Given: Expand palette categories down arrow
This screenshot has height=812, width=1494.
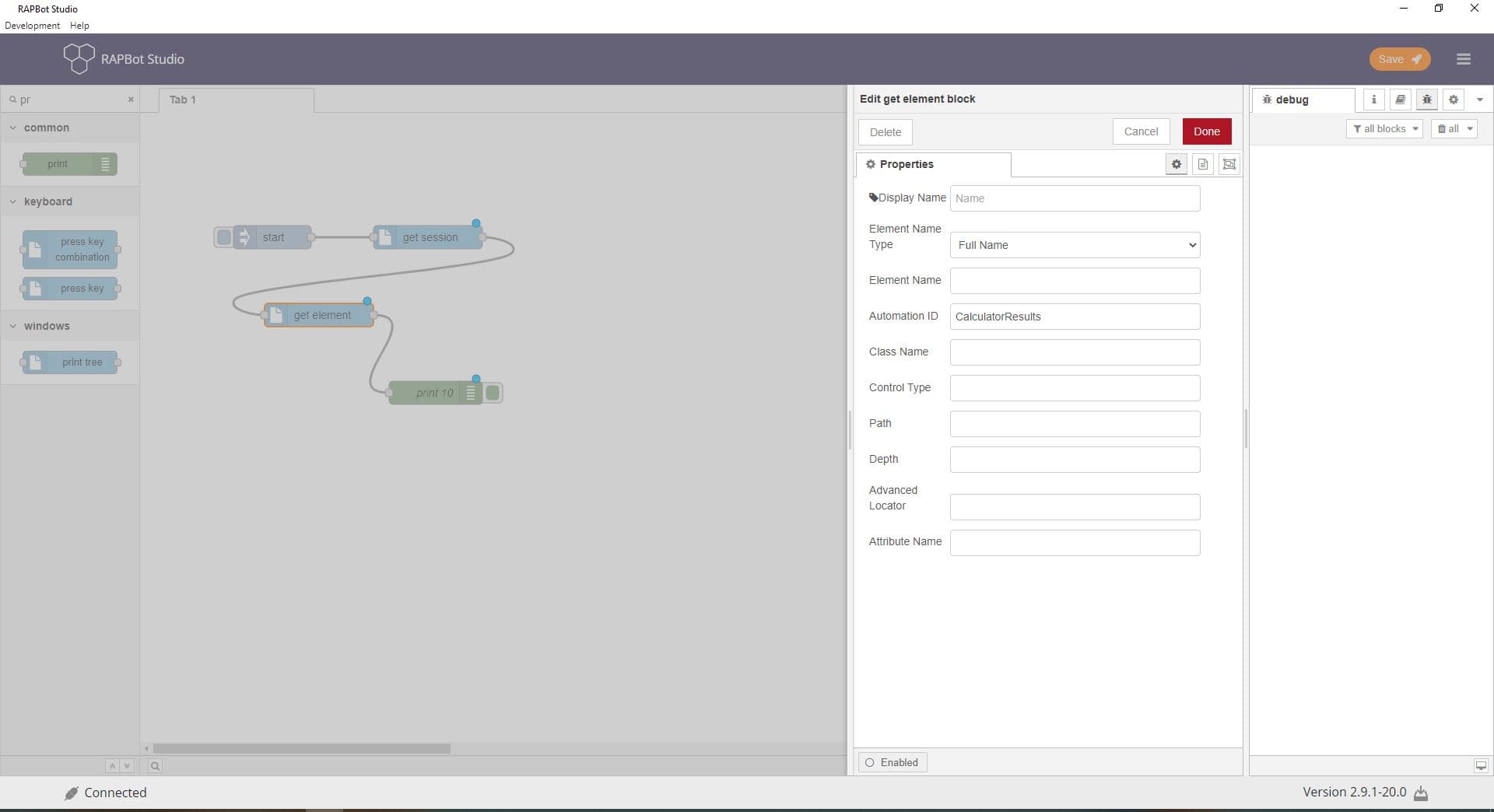Looking at the screenshot, I should (x=127, y=766).
